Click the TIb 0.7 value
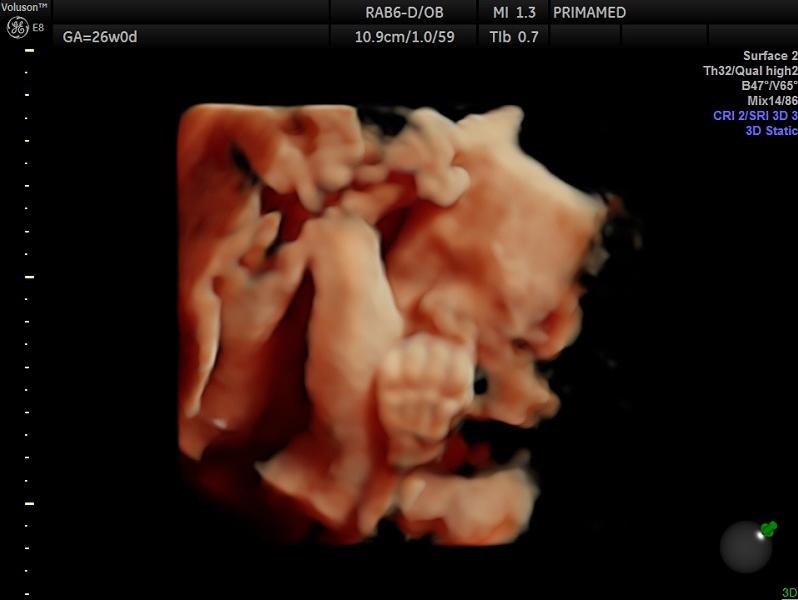Viewport: 798px width, 600px height. [514, 37]
